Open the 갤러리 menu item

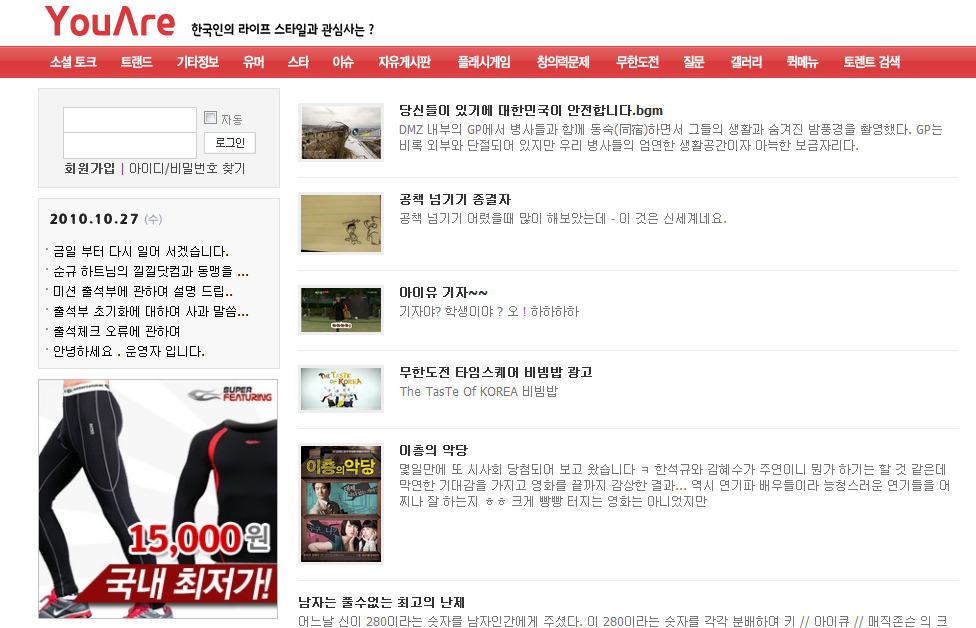point(746,62)
